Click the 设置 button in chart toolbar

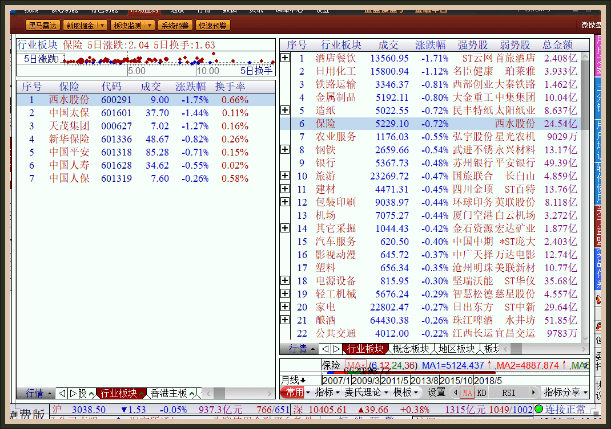[x=436, y=392]
